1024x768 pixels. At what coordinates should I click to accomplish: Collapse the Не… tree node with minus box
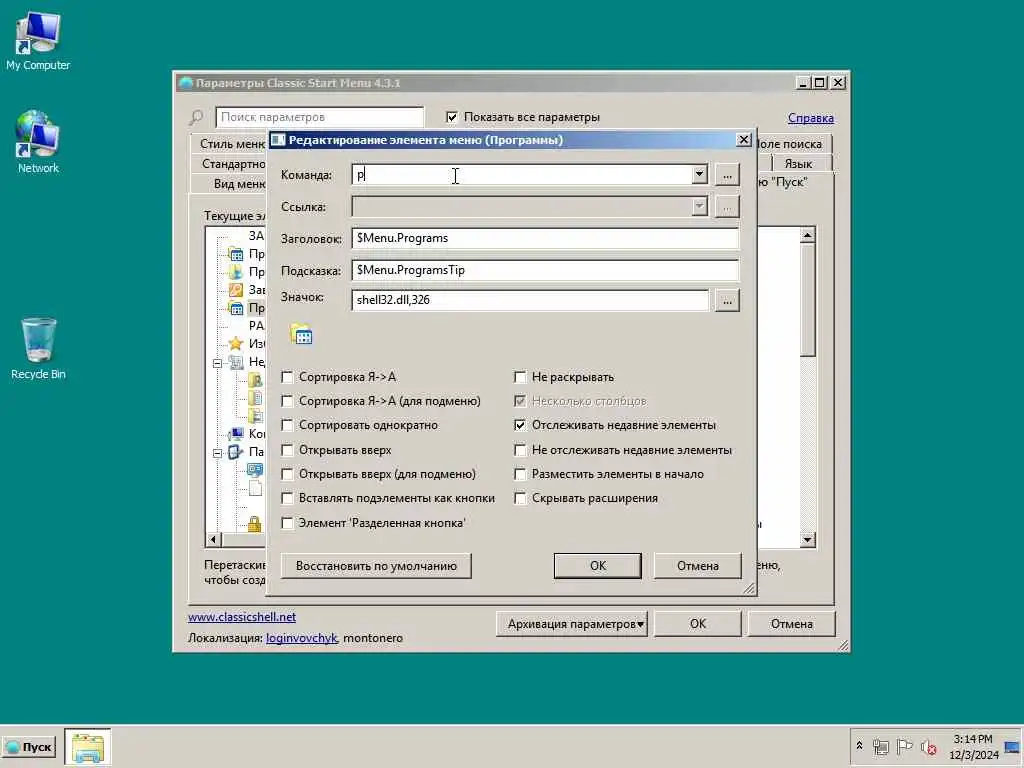pos(217,363)
